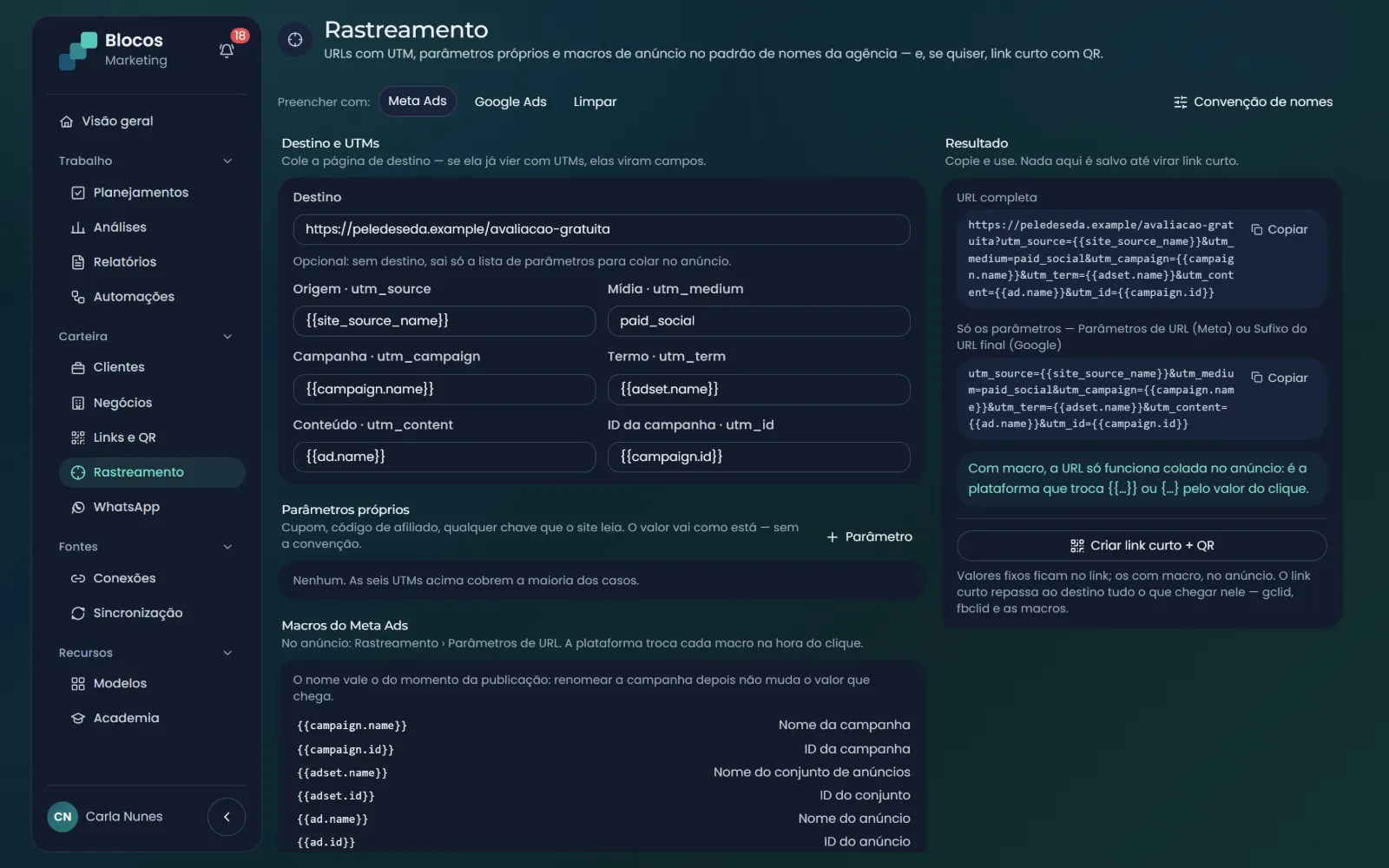
Task: Click Criar link curto + QR
Action: pos(1142,545)
